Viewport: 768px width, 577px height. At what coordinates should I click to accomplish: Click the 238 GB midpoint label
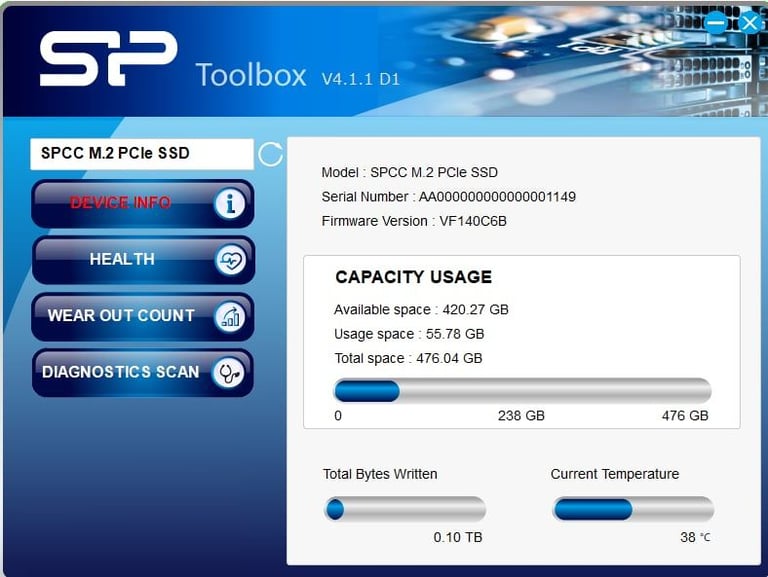[521, 416]
